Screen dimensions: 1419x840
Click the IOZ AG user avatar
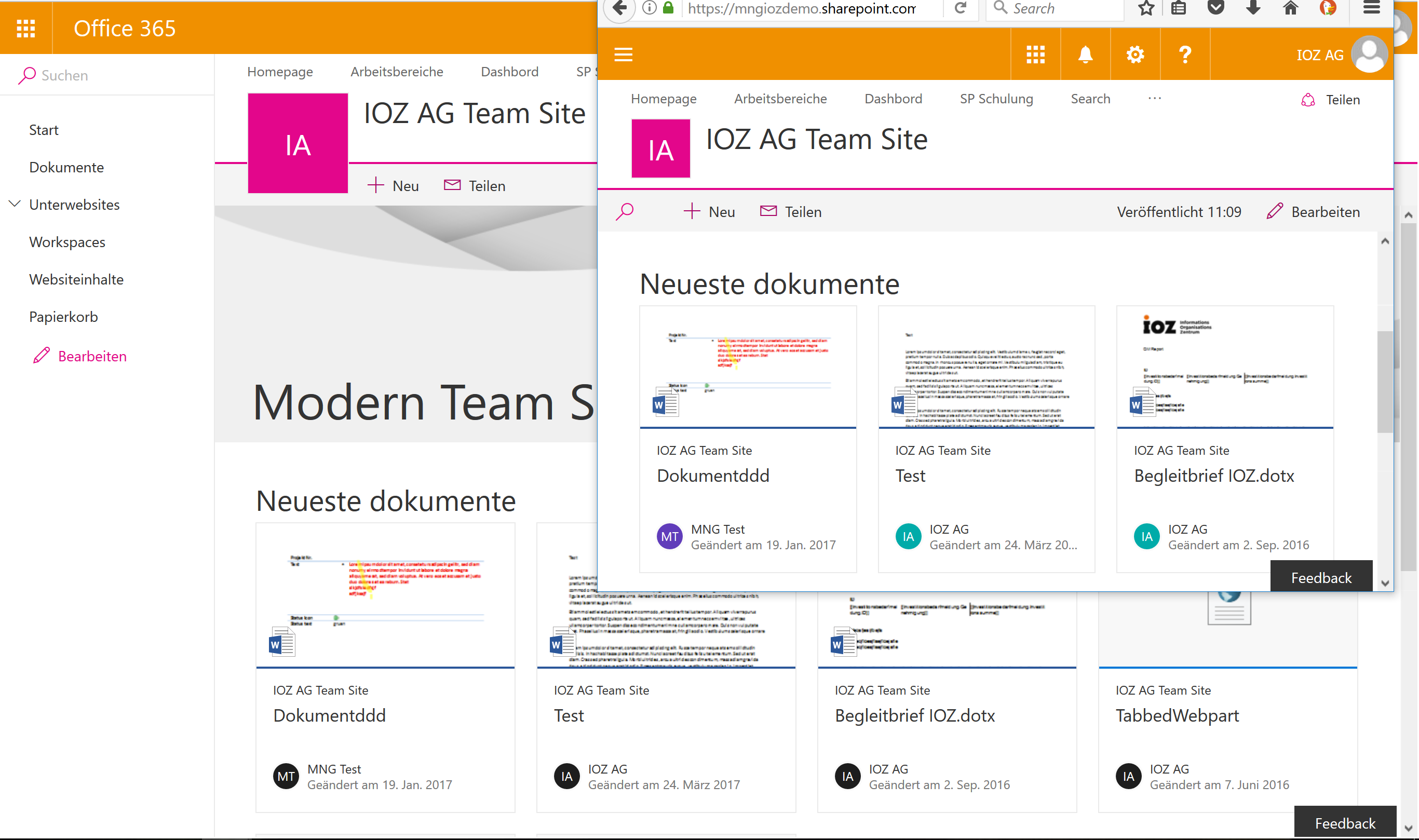pos(1369,55)
